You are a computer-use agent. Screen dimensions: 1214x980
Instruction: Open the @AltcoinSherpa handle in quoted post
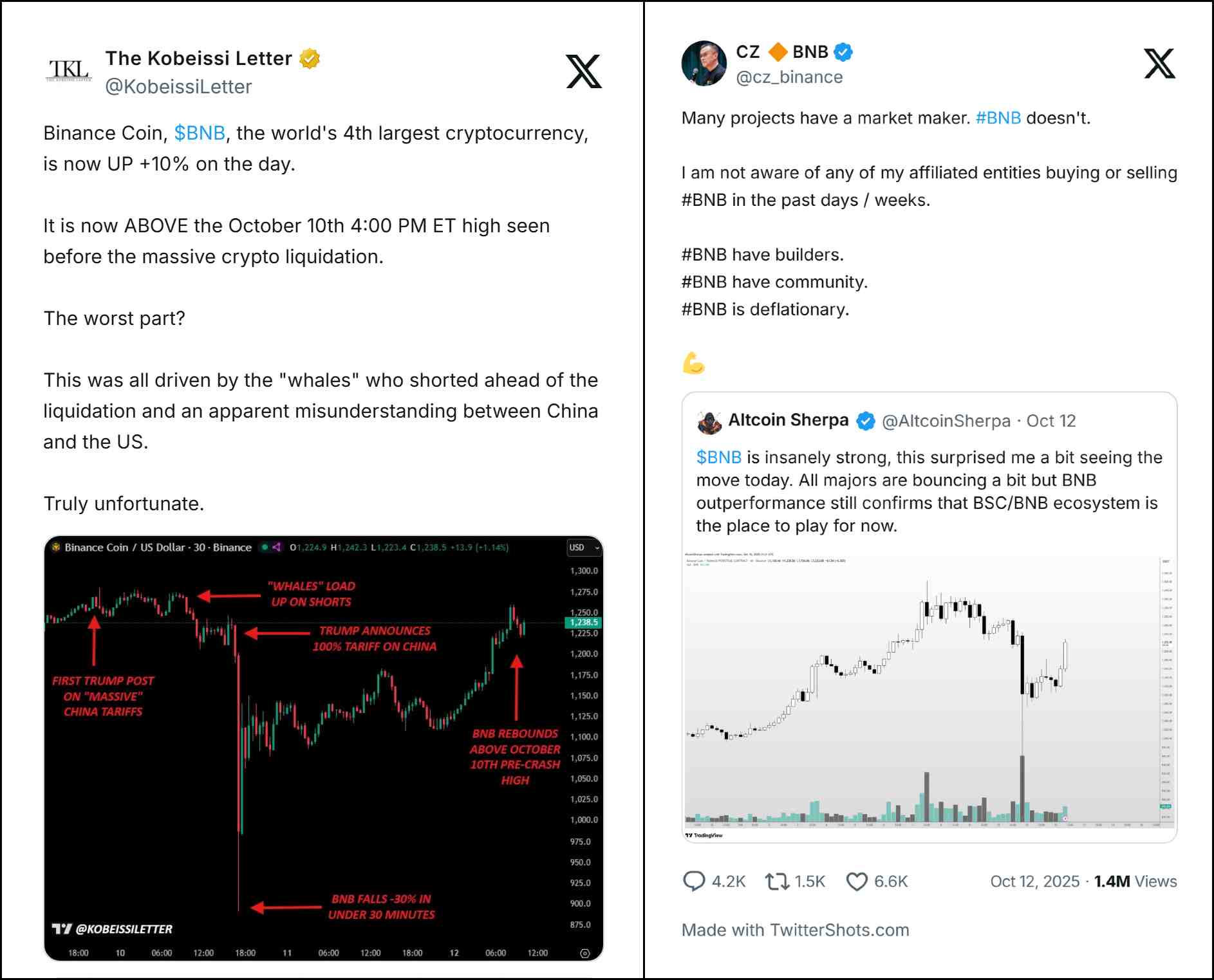(x=946, y=421)
